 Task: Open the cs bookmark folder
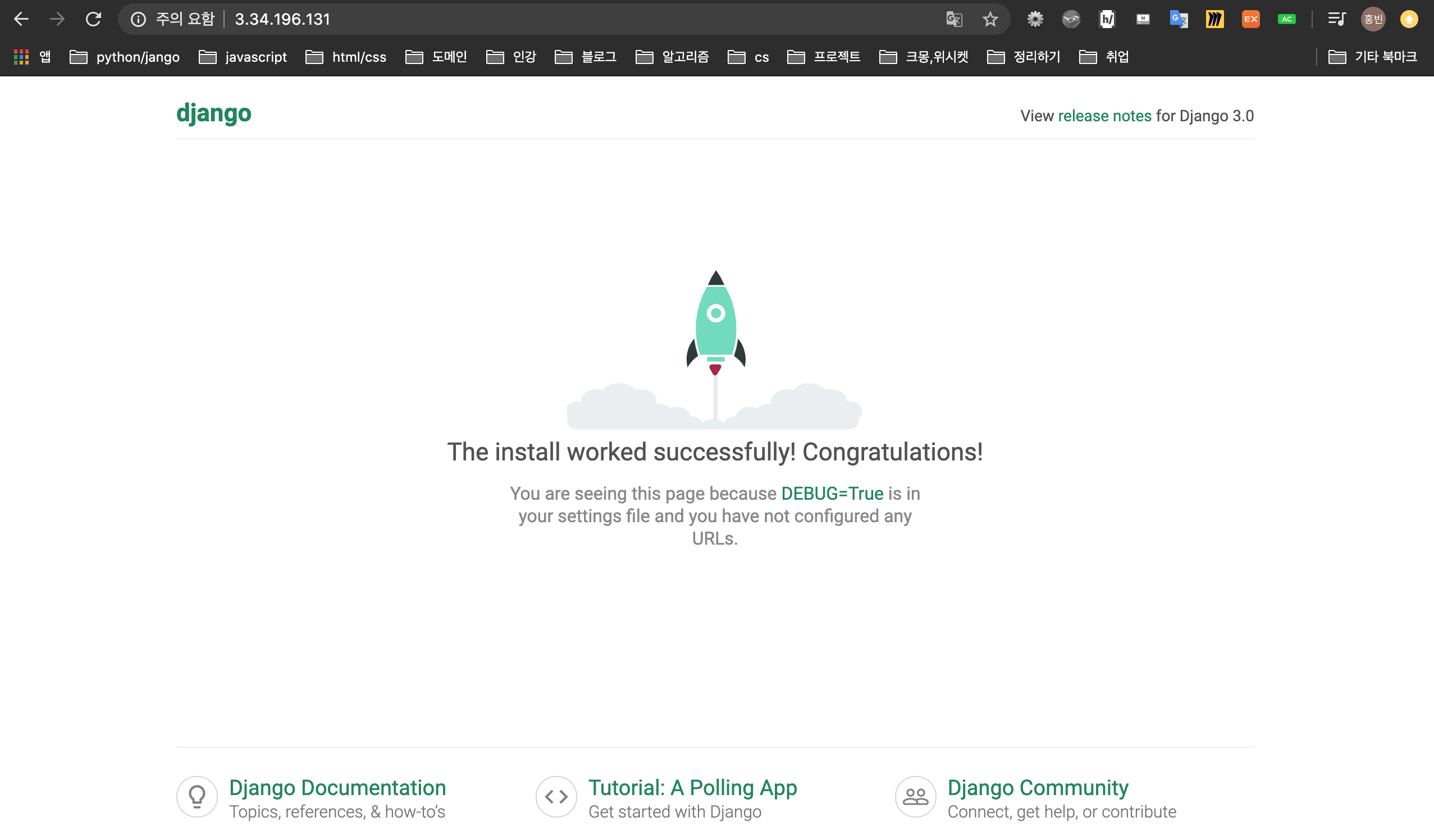coord(748,57)
